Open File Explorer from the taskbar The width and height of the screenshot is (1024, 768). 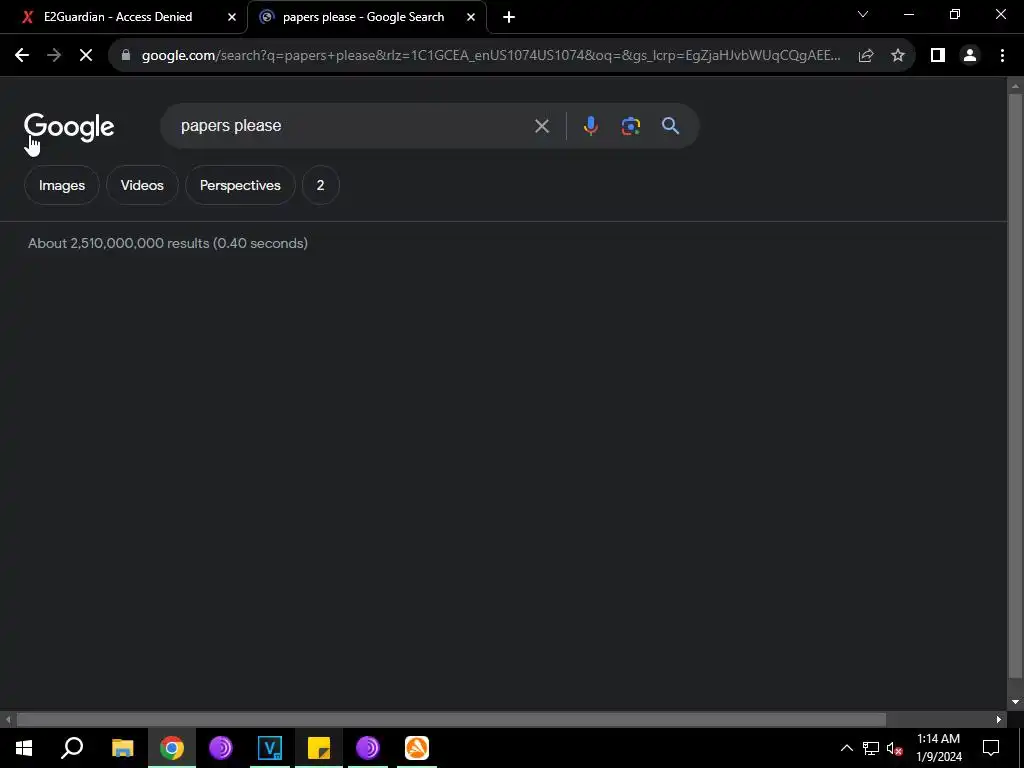click(122, 748)
